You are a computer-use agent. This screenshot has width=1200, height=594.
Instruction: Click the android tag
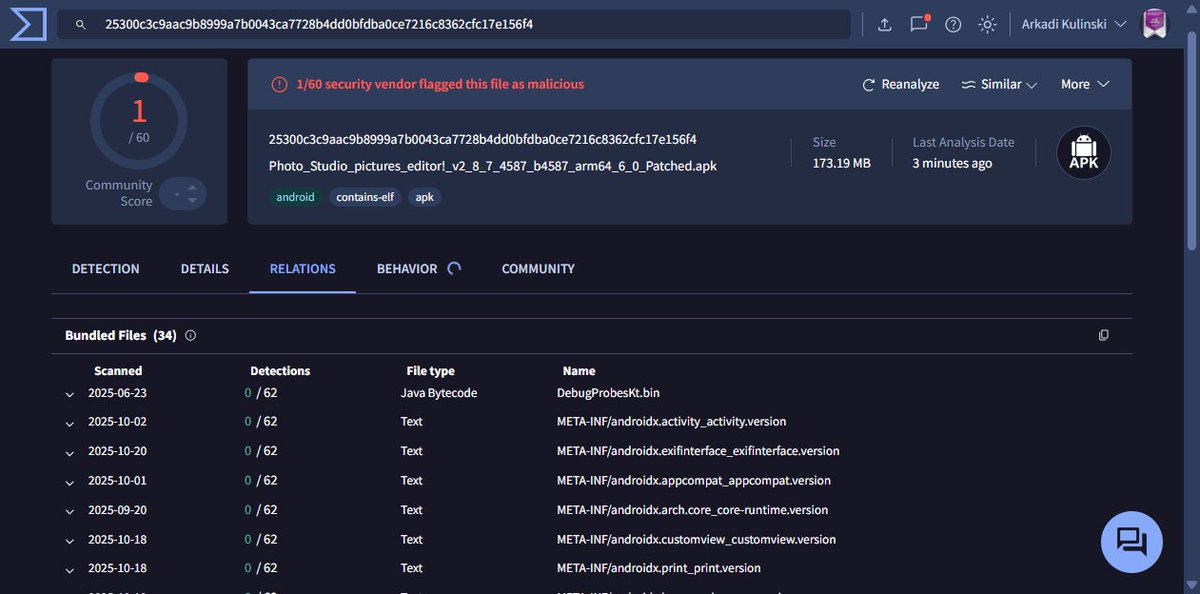(296, 197)
